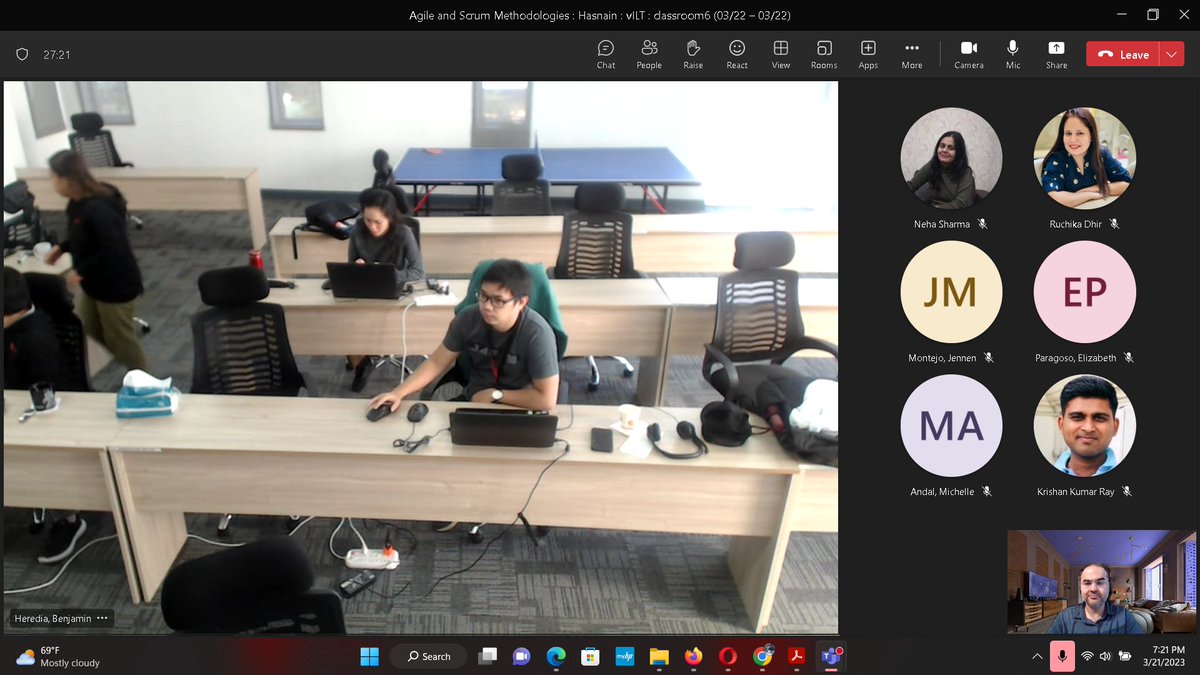Open the myHP app from the taskbar
The height and width of the screenshot is (675, 1200).
click(624, 656)
